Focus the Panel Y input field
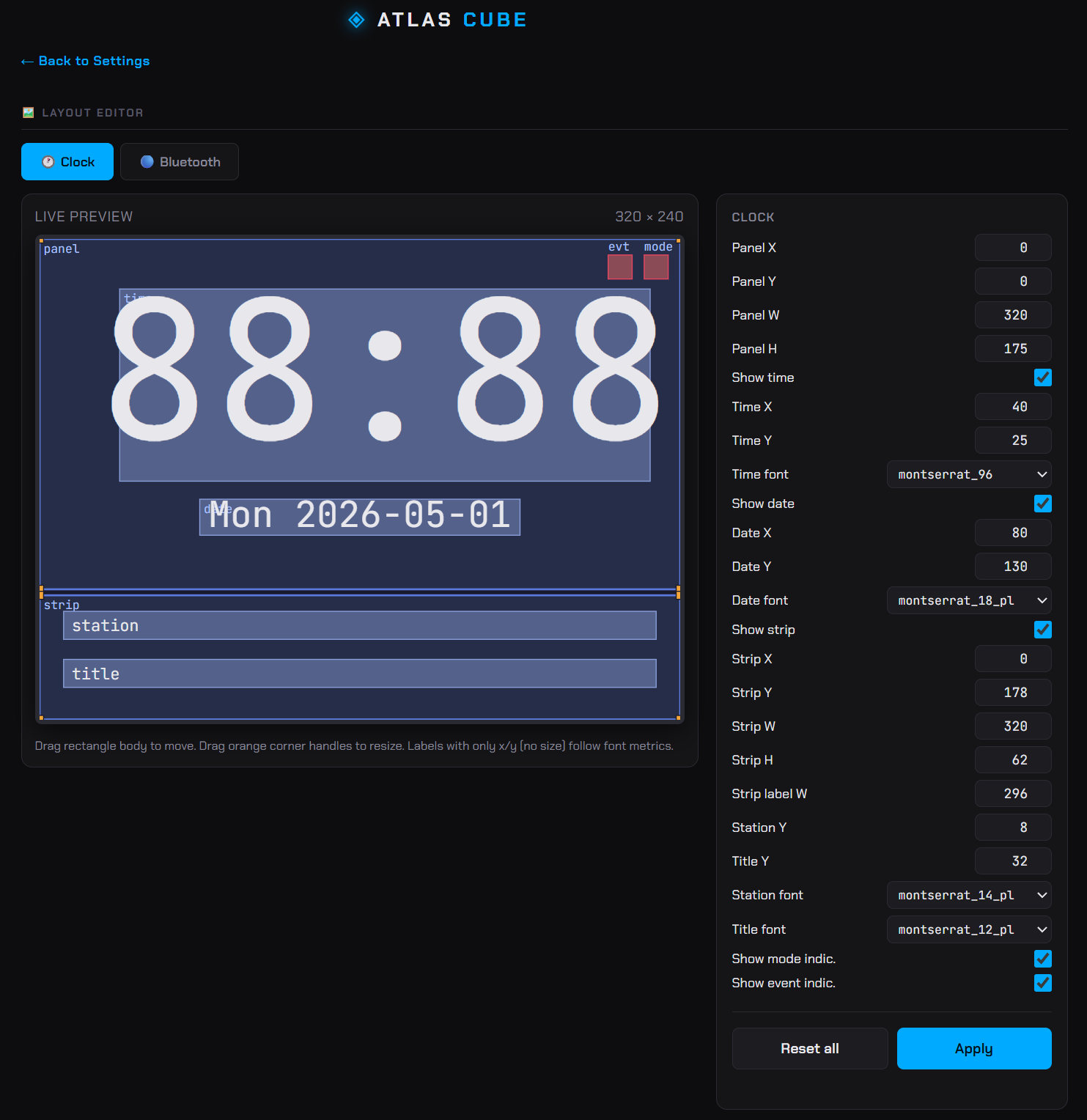1087x1120 pixels. 1013,281
